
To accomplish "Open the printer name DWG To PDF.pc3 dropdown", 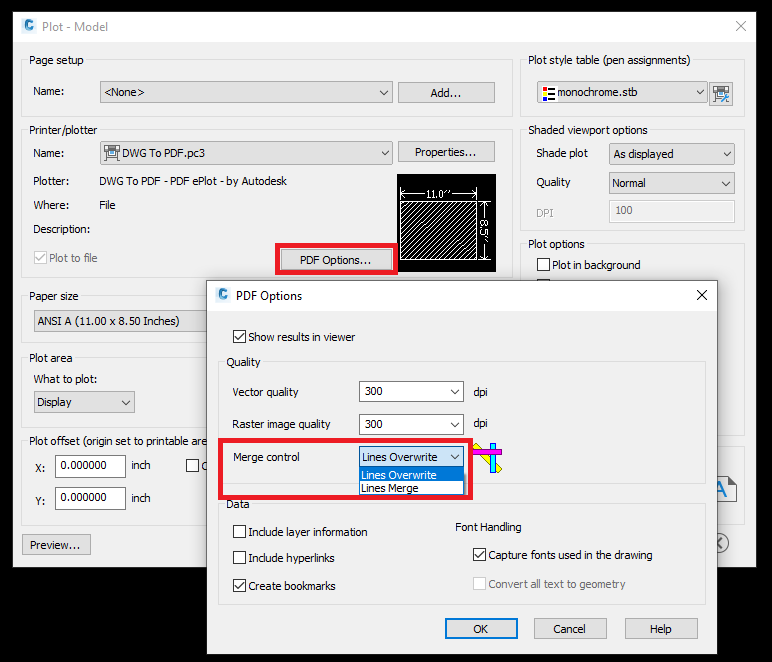I will coord(246,153).
